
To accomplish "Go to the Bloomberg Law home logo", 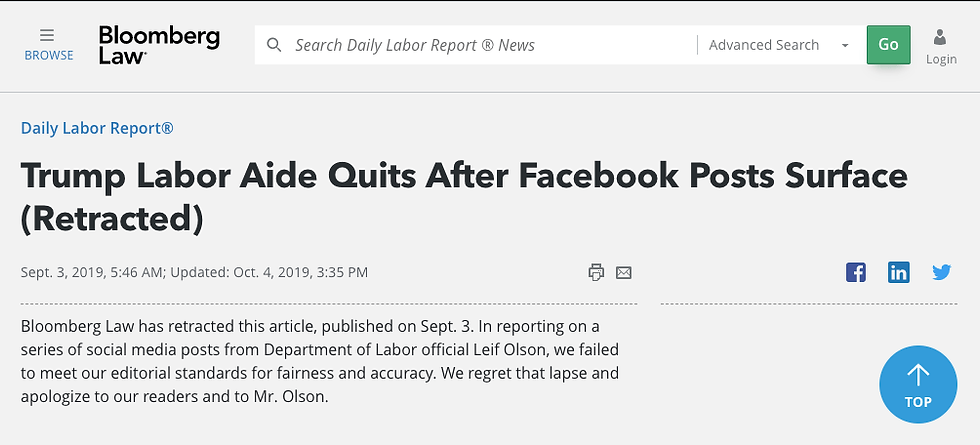I will [x=159, y=45].
